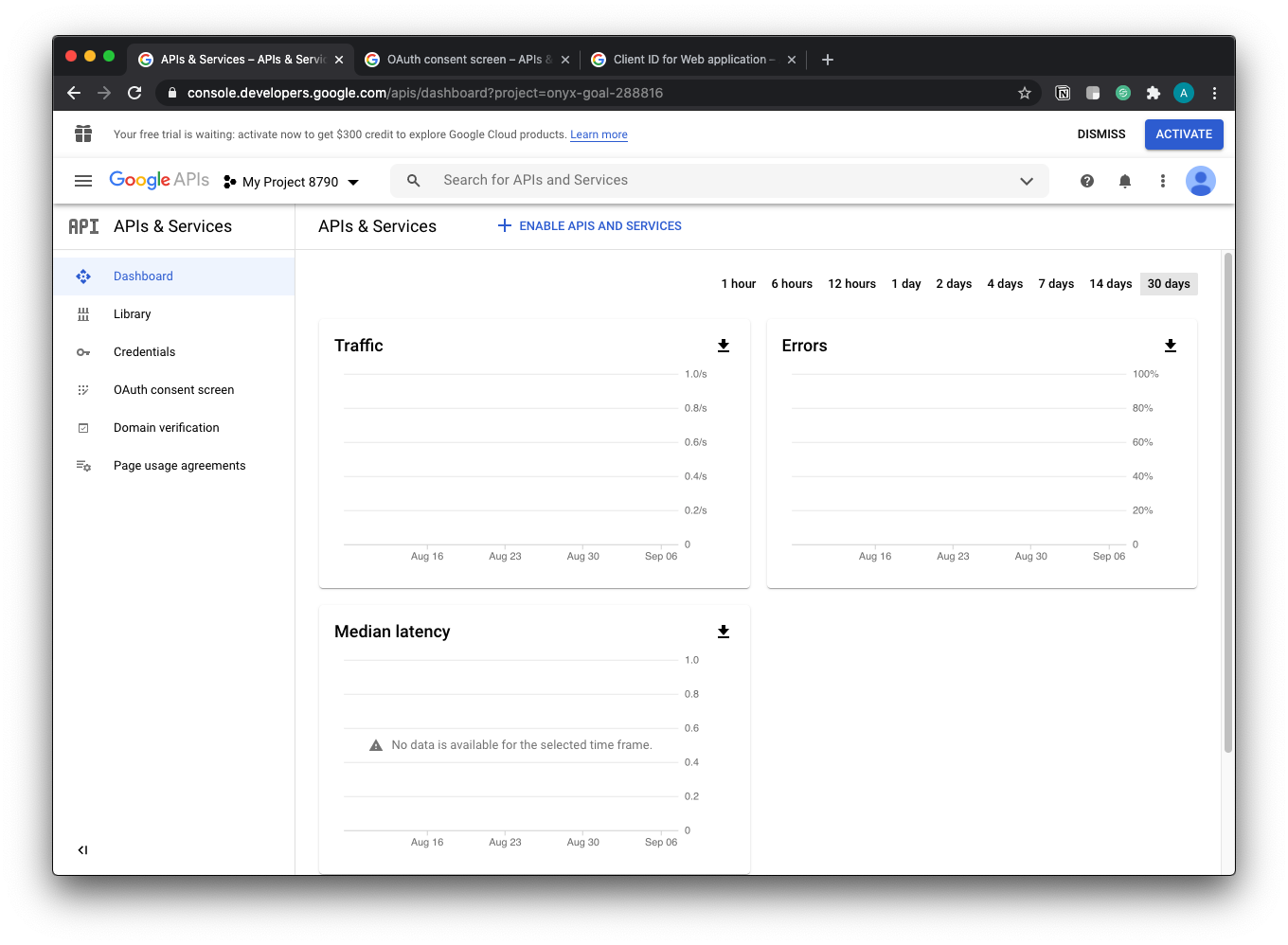Follow the Learn more link
Screen dimensions: 1288x945
click(x=599, y=134)
